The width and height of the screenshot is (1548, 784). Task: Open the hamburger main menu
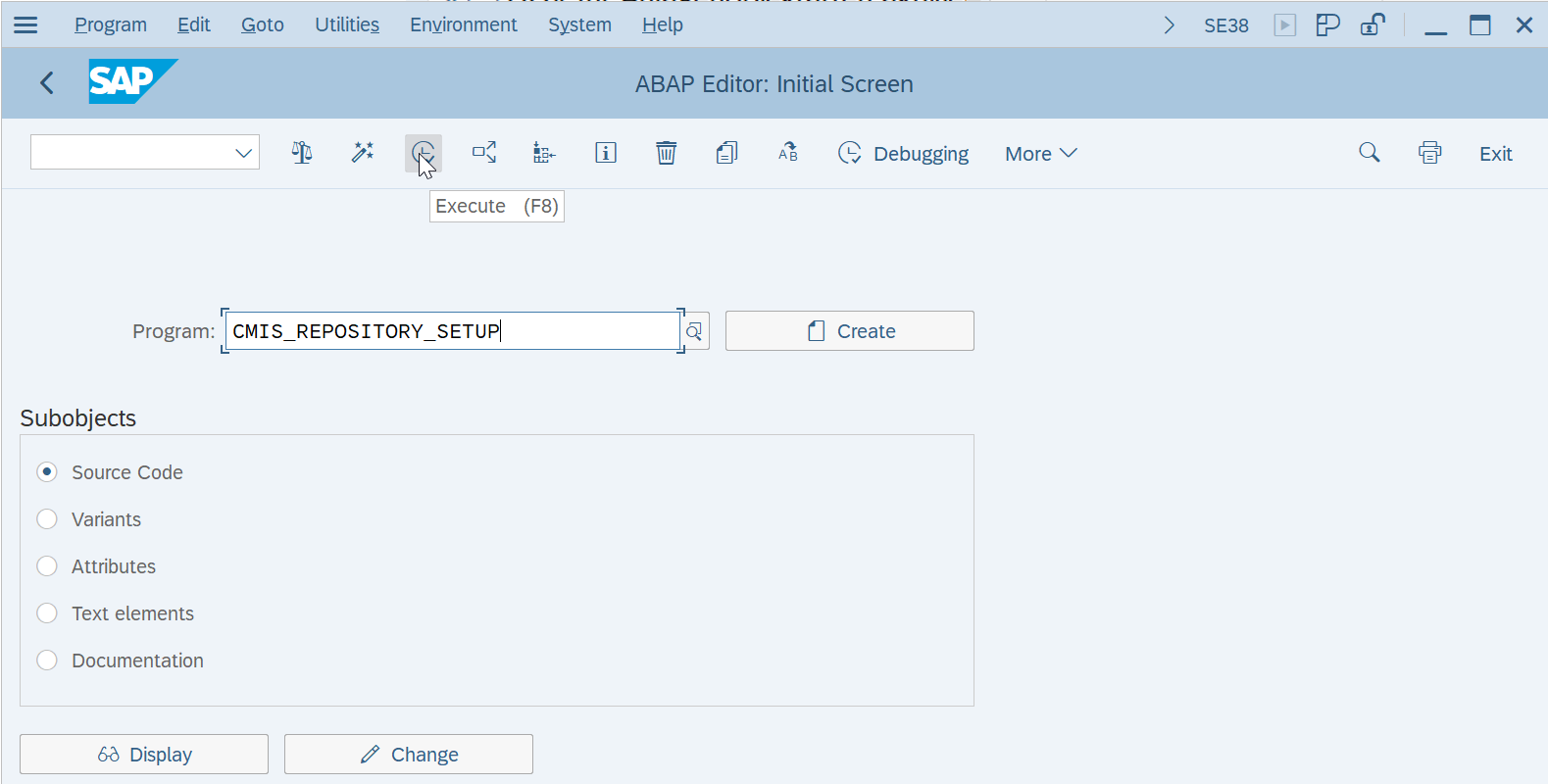[25, 24]
